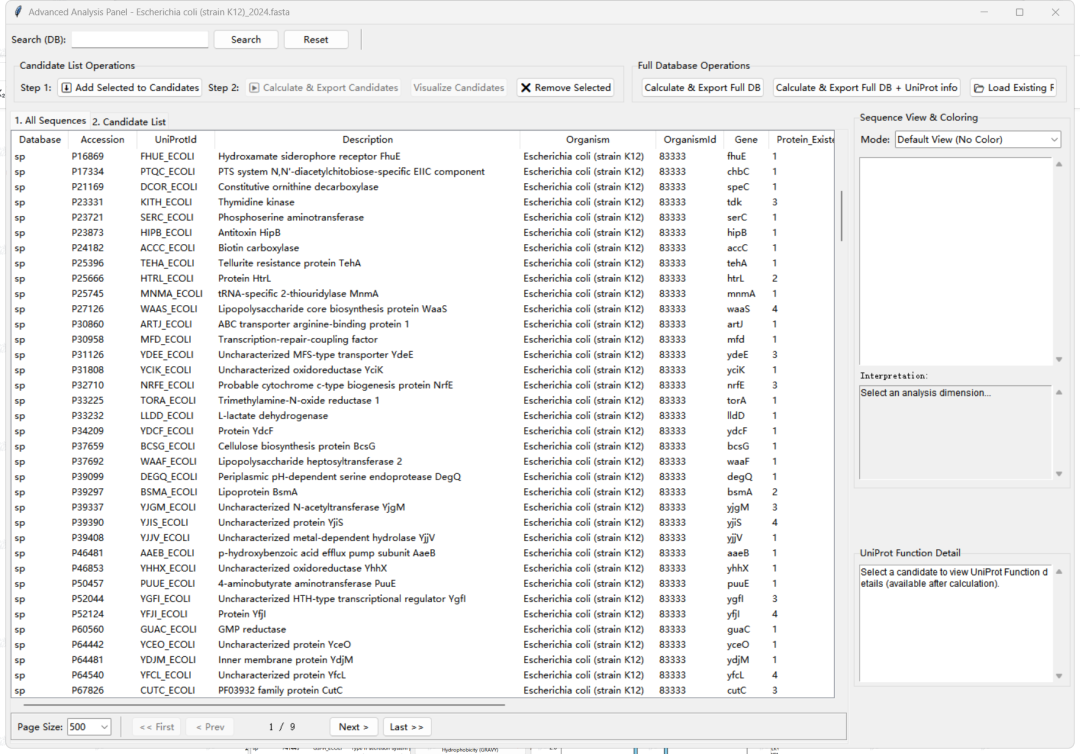Select row Cellulose biosynthesis protein BcsG
This screenshot has height=754, width=1080.
(x=423, y=446)
